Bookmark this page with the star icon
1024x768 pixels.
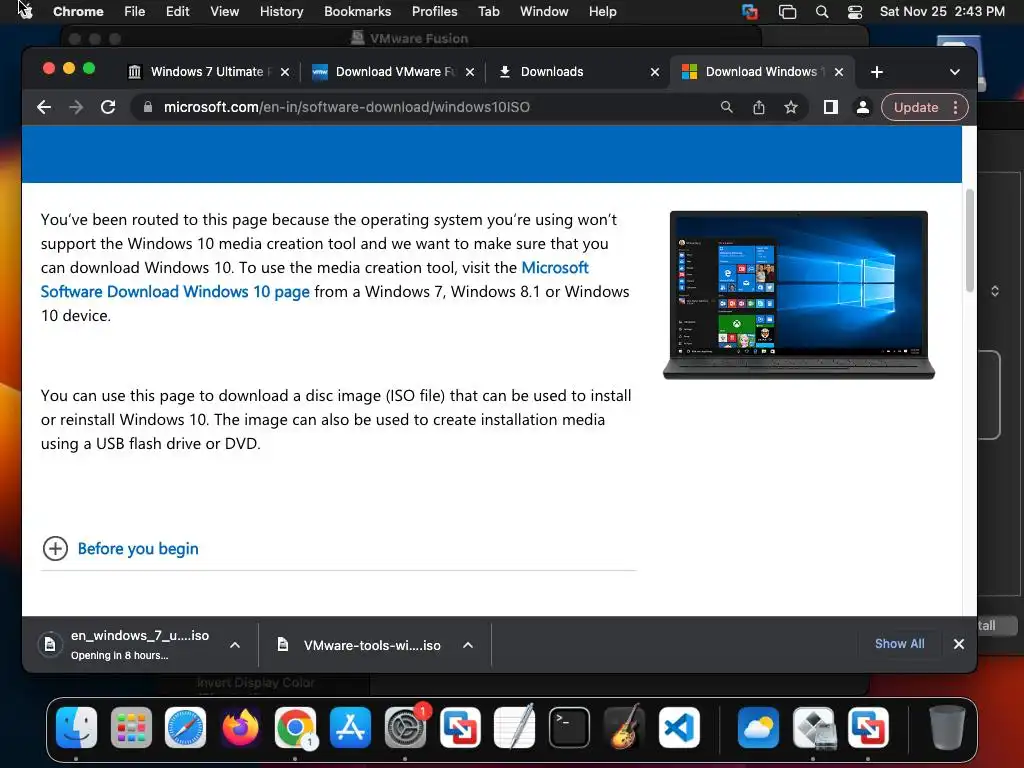[x=791, y=107]
